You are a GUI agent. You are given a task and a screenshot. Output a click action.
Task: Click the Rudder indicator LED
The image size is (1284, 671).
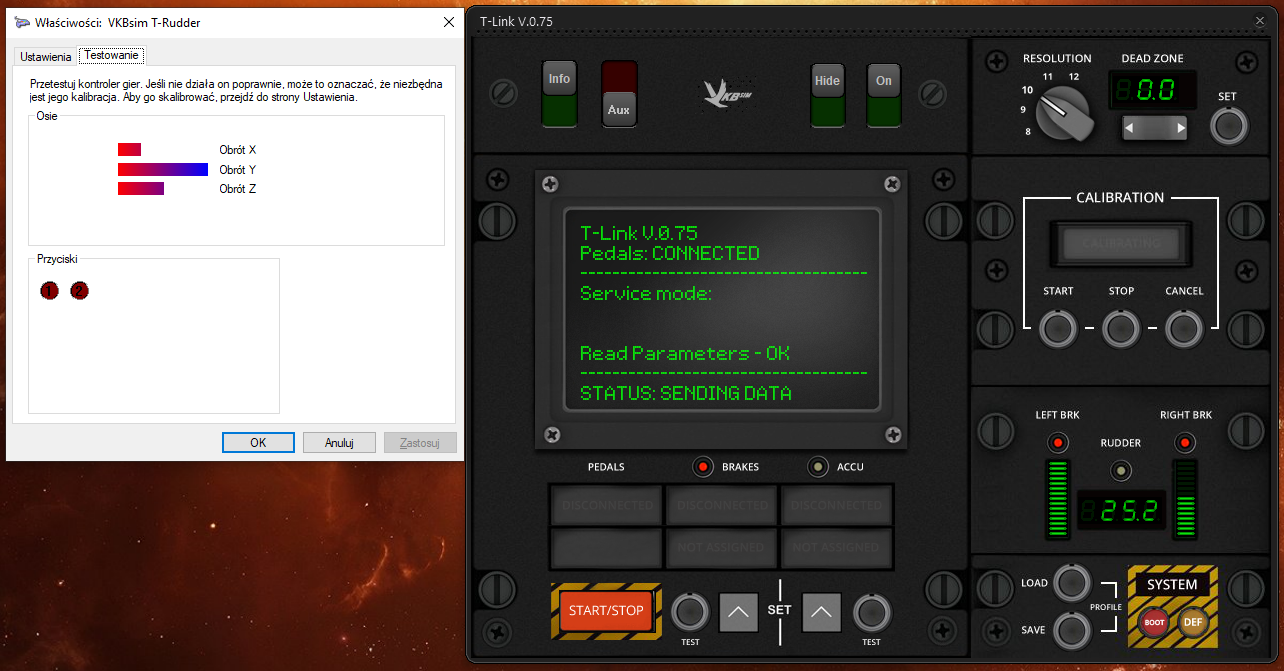1121,471
